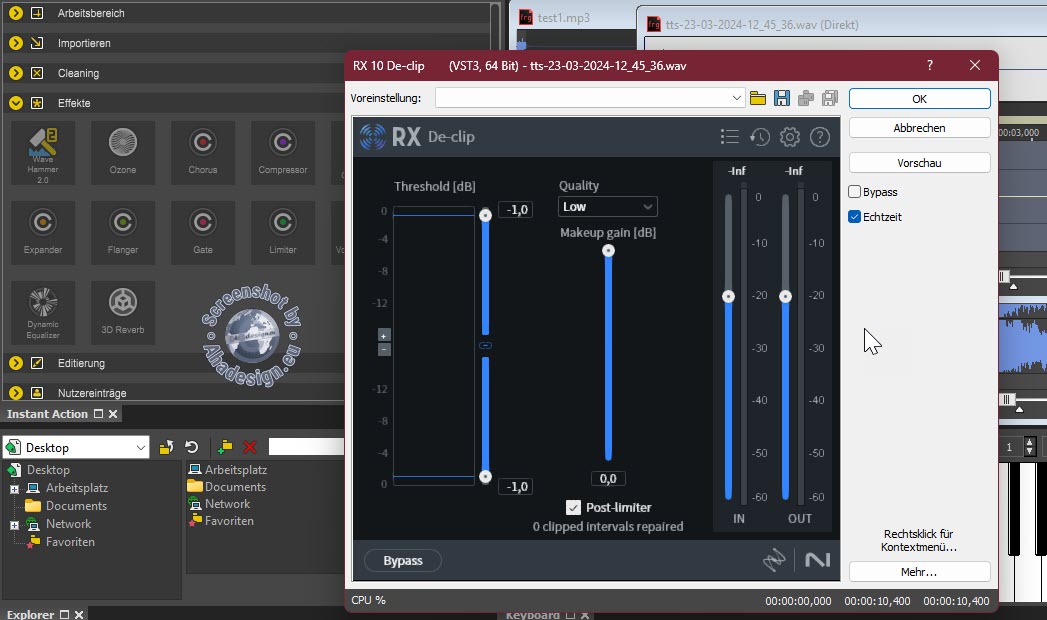Click the Makeup gain 0,0 value field
This screenshot has height=620, width=1047.
(608, 479)
